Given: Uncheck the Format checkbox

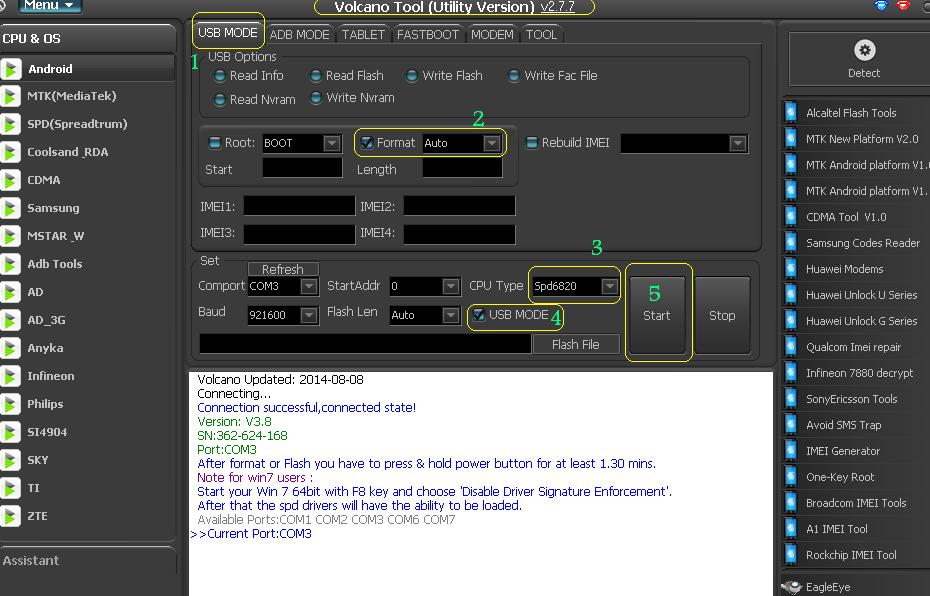Looking at the screenshot, I should click(367, 143).
